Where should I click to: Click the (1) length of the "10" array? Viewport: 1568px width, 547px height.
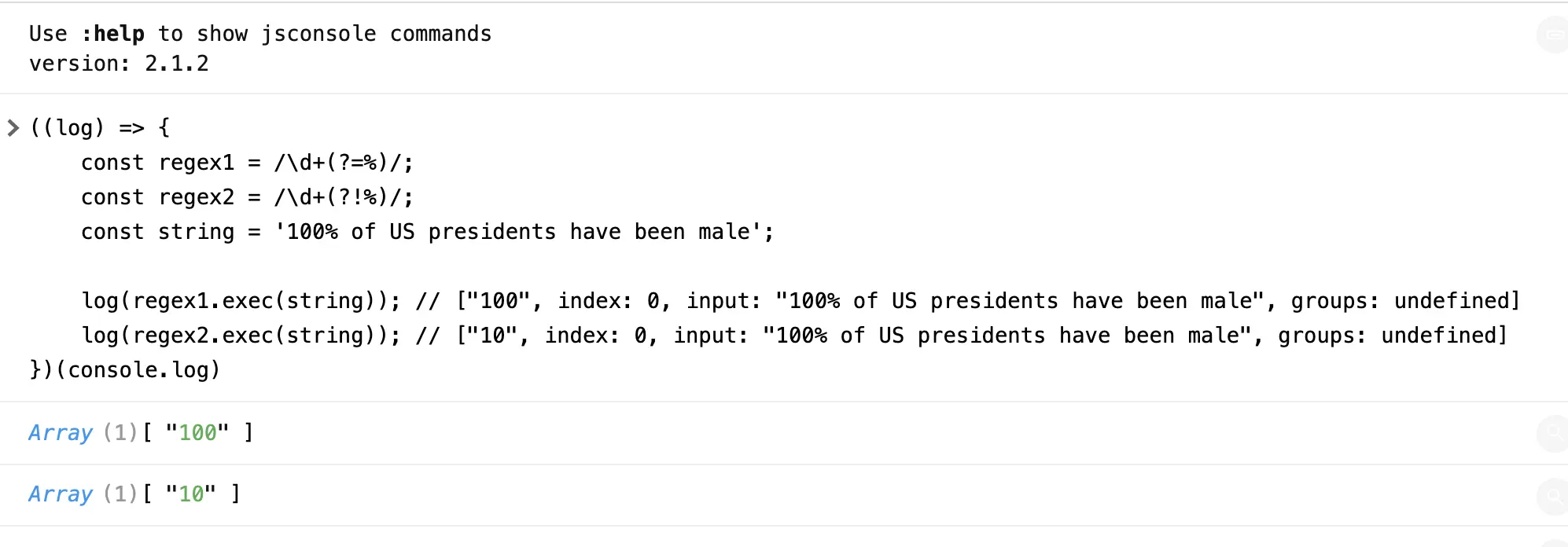click(120, 494)
